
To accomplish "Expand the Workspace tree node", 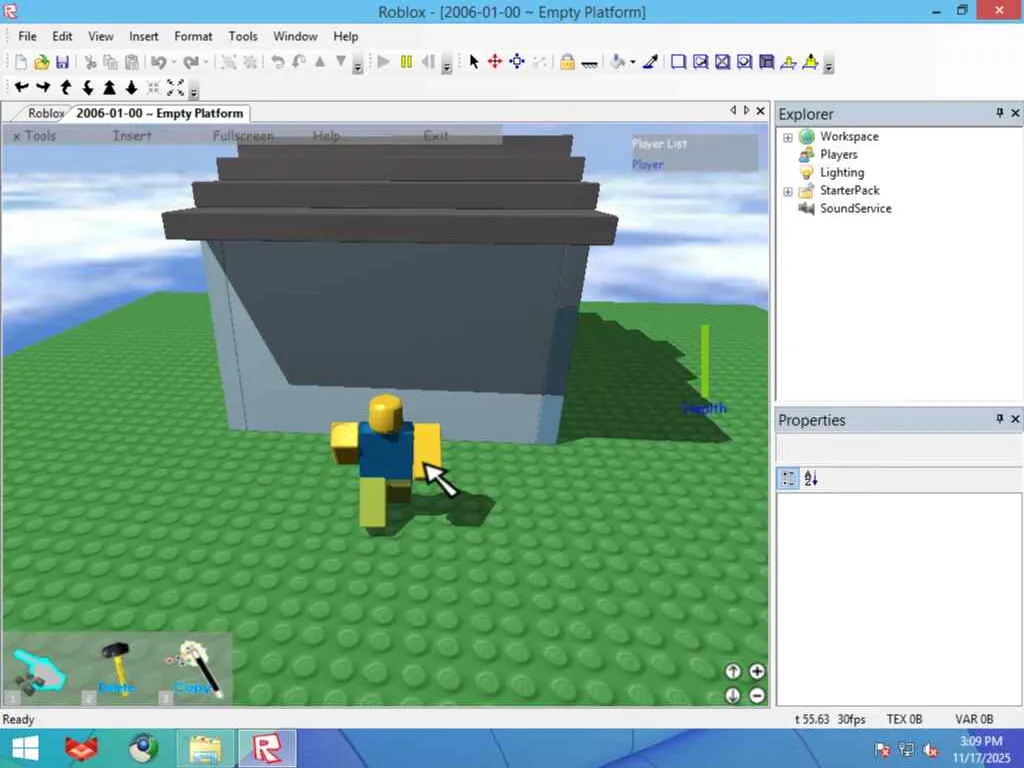I will (x=788, y=137).
